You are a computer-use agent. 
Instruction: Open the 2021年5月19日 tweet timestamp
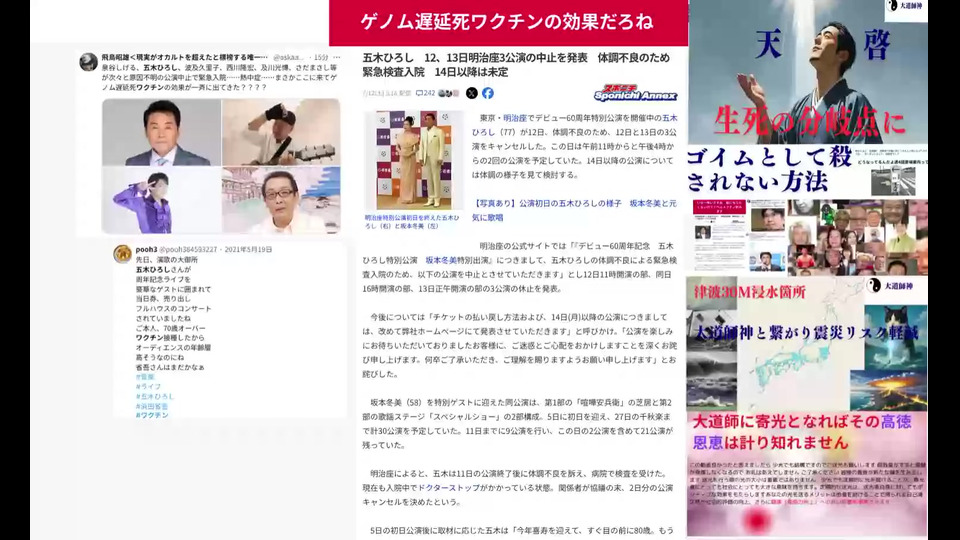[x=248, y=250]
